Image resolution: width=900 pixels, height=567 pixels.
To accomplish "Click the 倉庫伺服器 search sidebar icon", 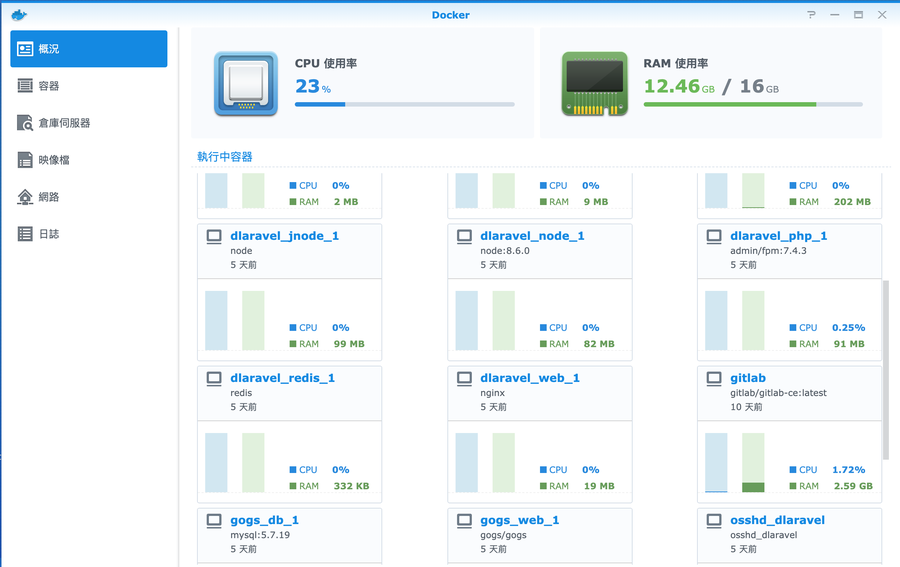I will click(25, 123).
